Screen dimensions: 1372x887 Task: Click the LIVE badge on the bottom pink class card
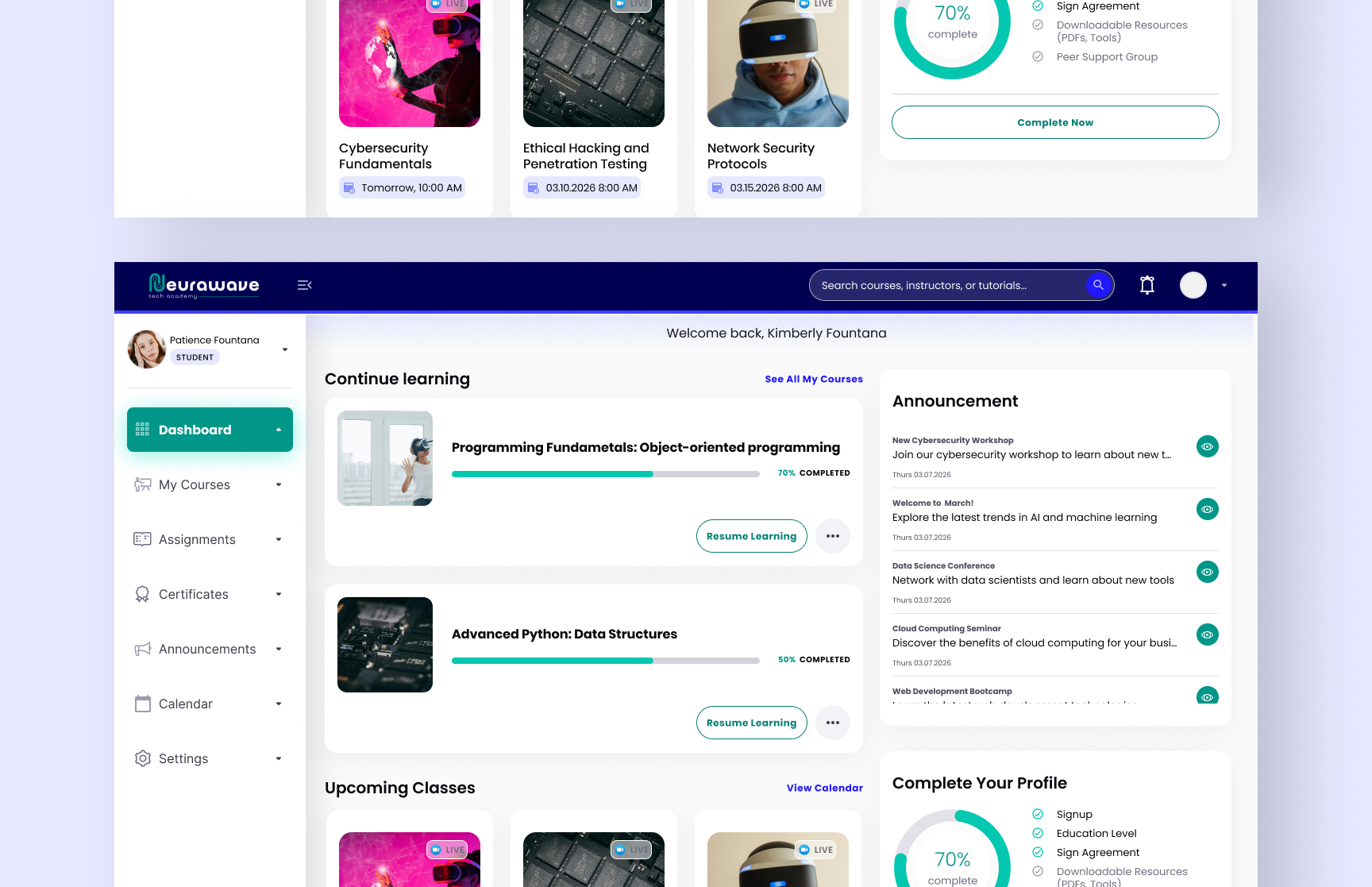pyautogui.click(x=447, y=850)
